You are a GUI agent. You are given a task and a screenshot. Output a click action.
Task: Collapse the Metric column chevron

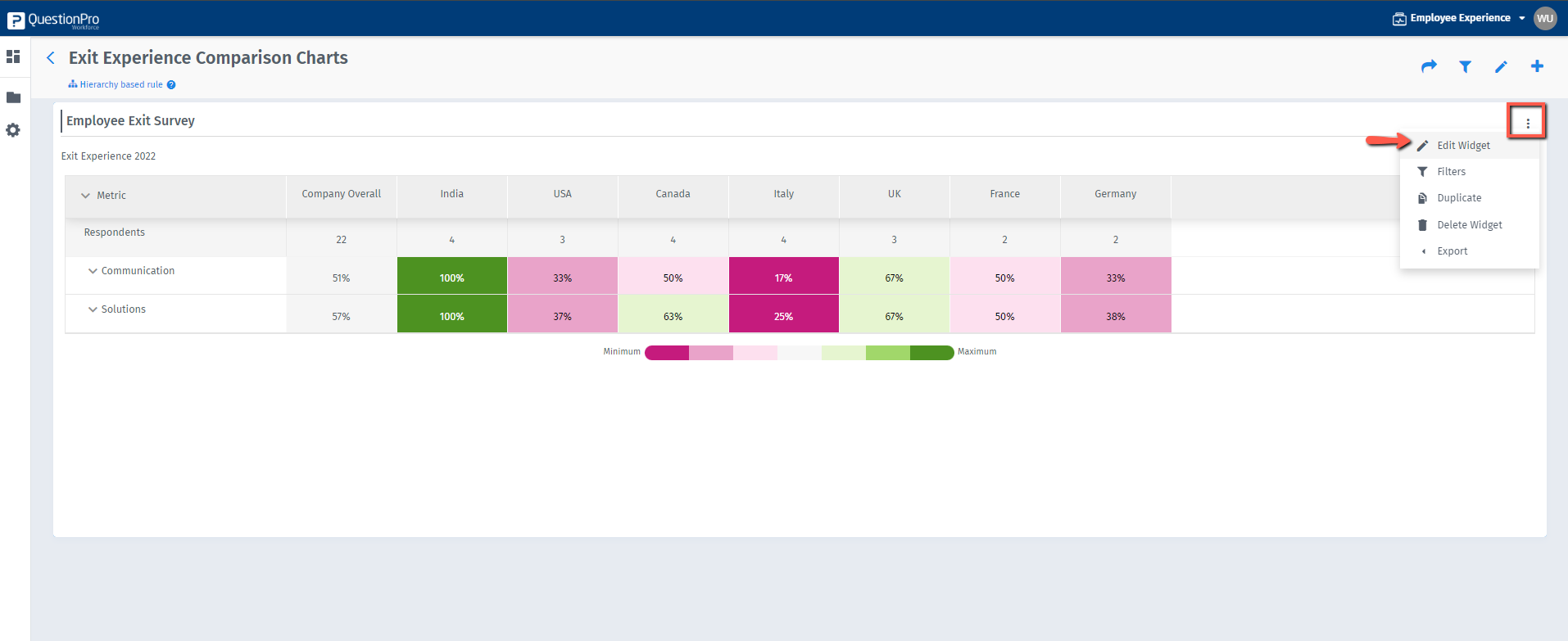point(85,196)
